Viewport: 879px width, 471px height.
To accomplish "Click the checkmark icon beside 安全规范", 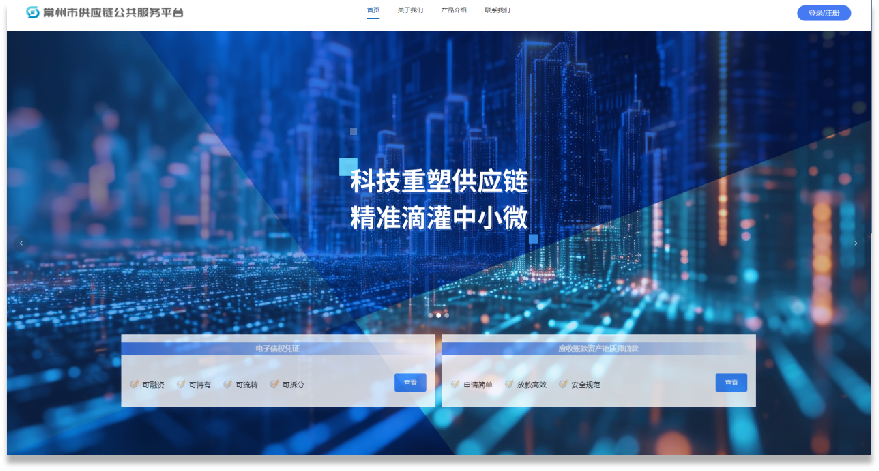I will pyautogui.click(x=563, y=384).
